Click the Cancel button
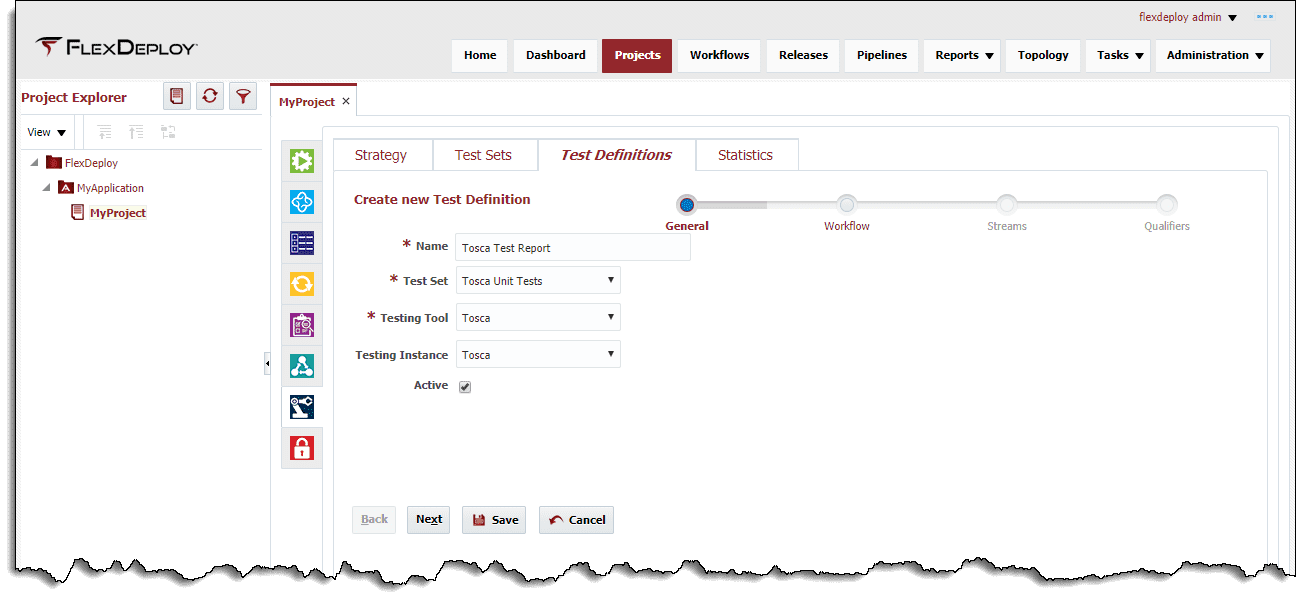The width and height of the screenshot is (1296, 603). coord(576,519)
